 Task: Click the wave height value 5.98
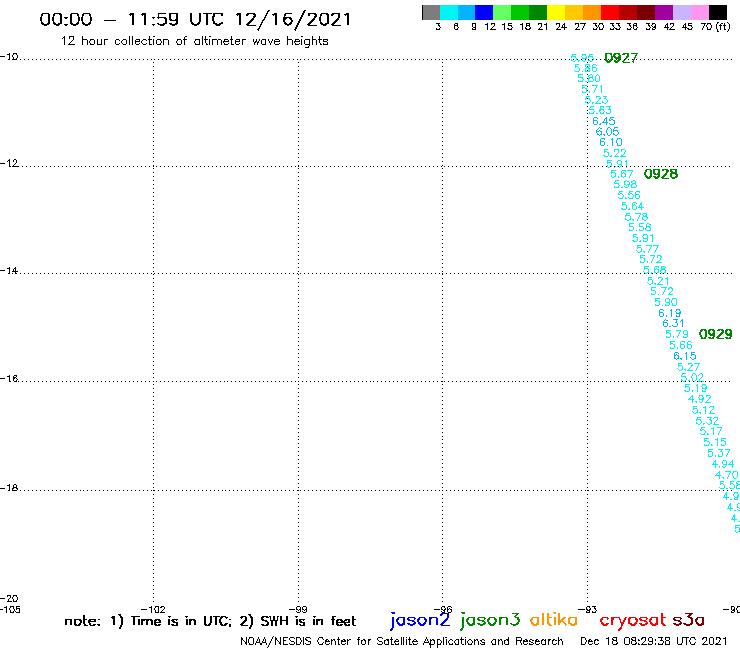tap(625, 185)
